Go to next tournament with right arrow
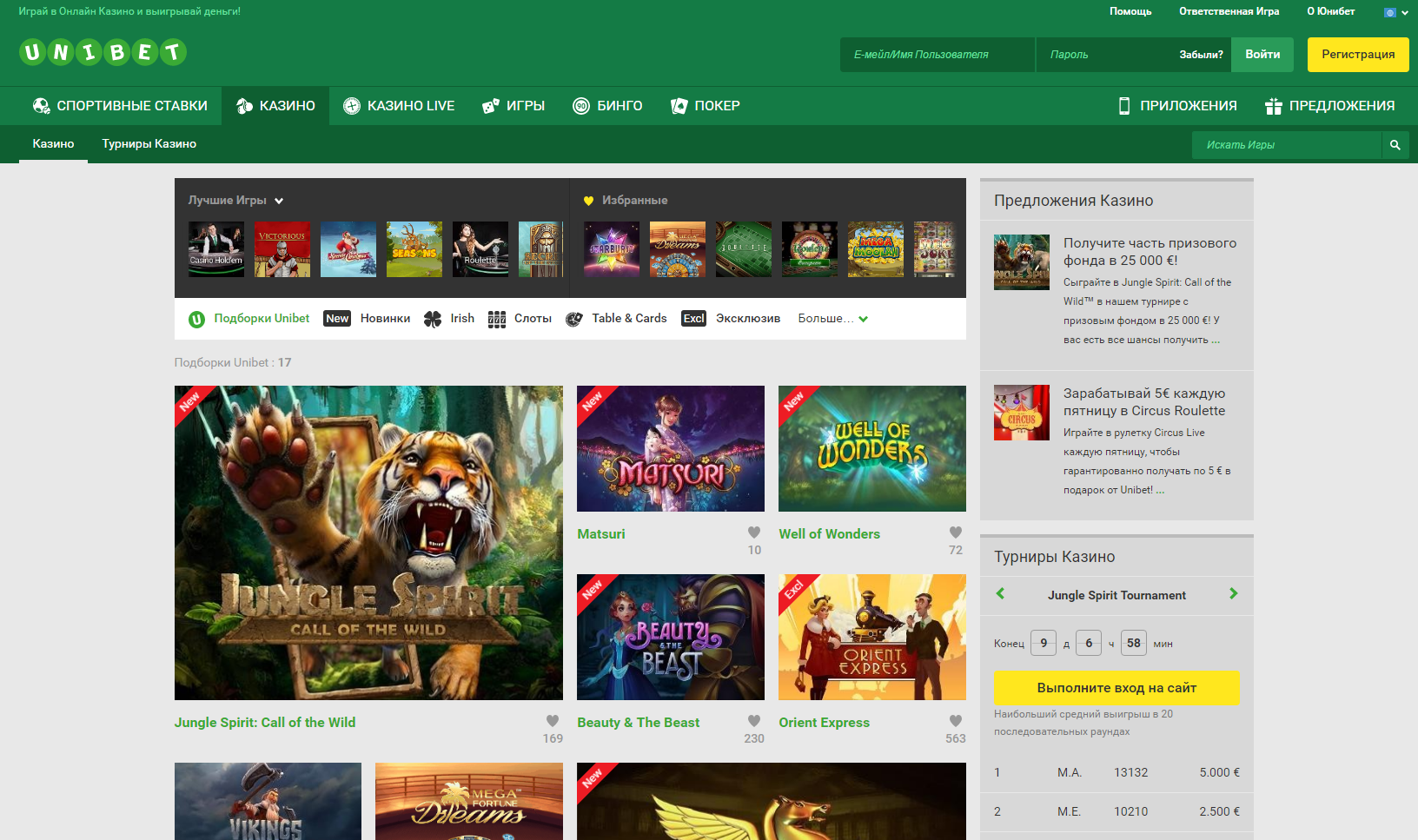 (x=1233, y=593)
